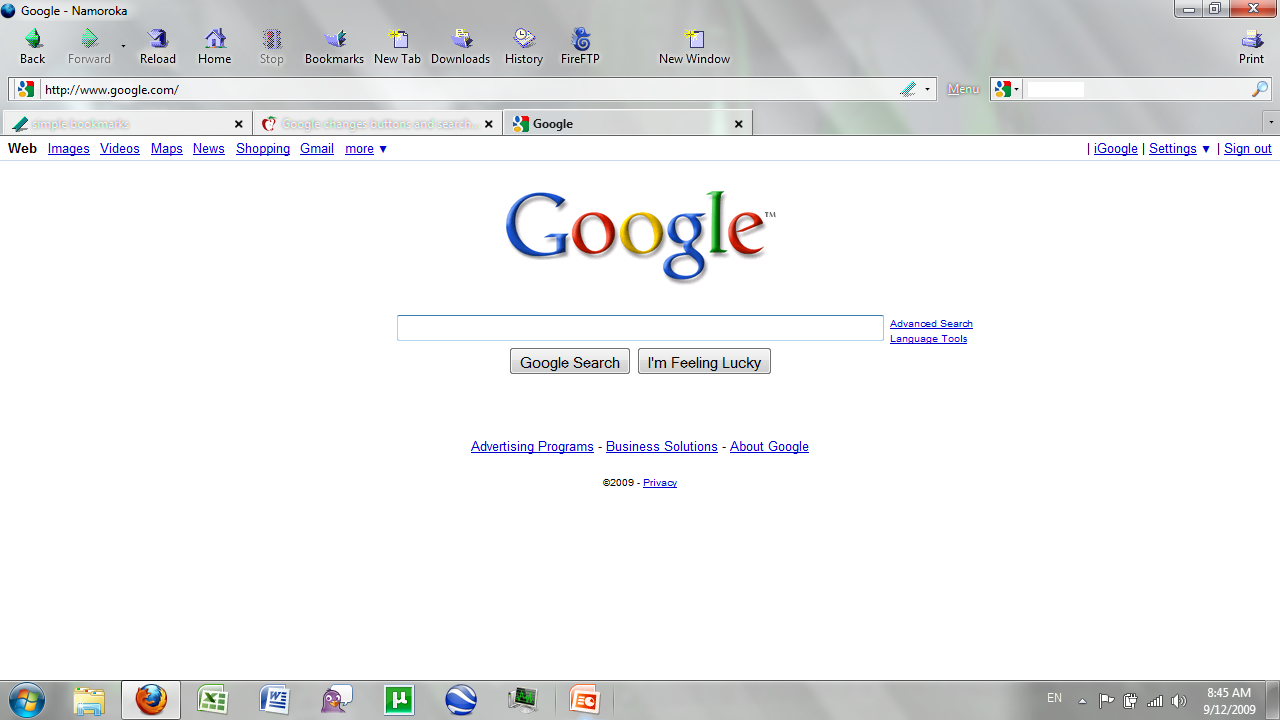Screen dimensions: 1280x720
Task: Click in the Google search text box
Action: coord(640,328)
